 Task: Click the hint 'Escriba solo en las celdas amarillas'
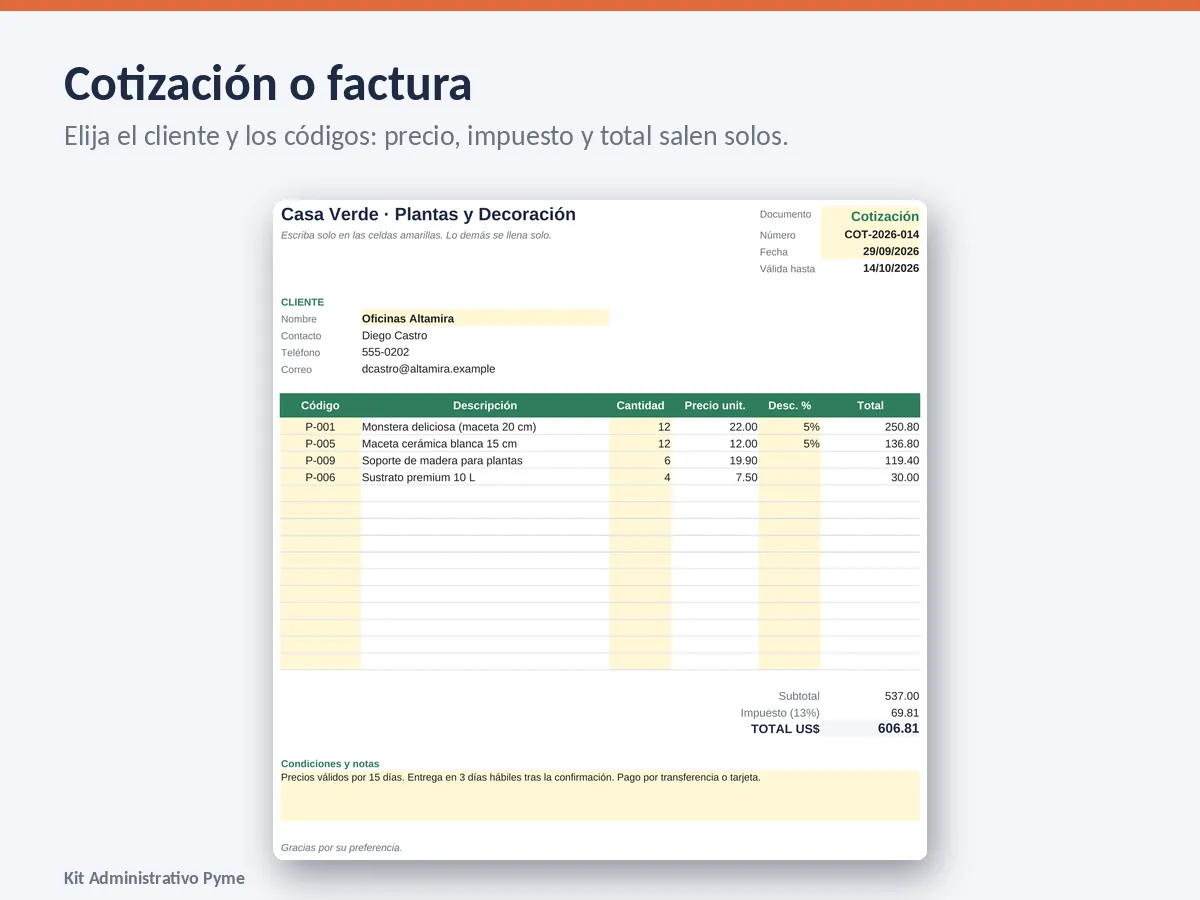pyautogui.click(x=416, y=236)
